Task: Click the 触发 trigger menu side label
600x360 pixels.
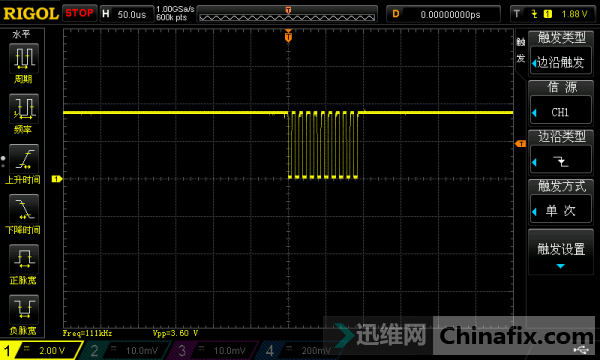Action: click(520, 50)
